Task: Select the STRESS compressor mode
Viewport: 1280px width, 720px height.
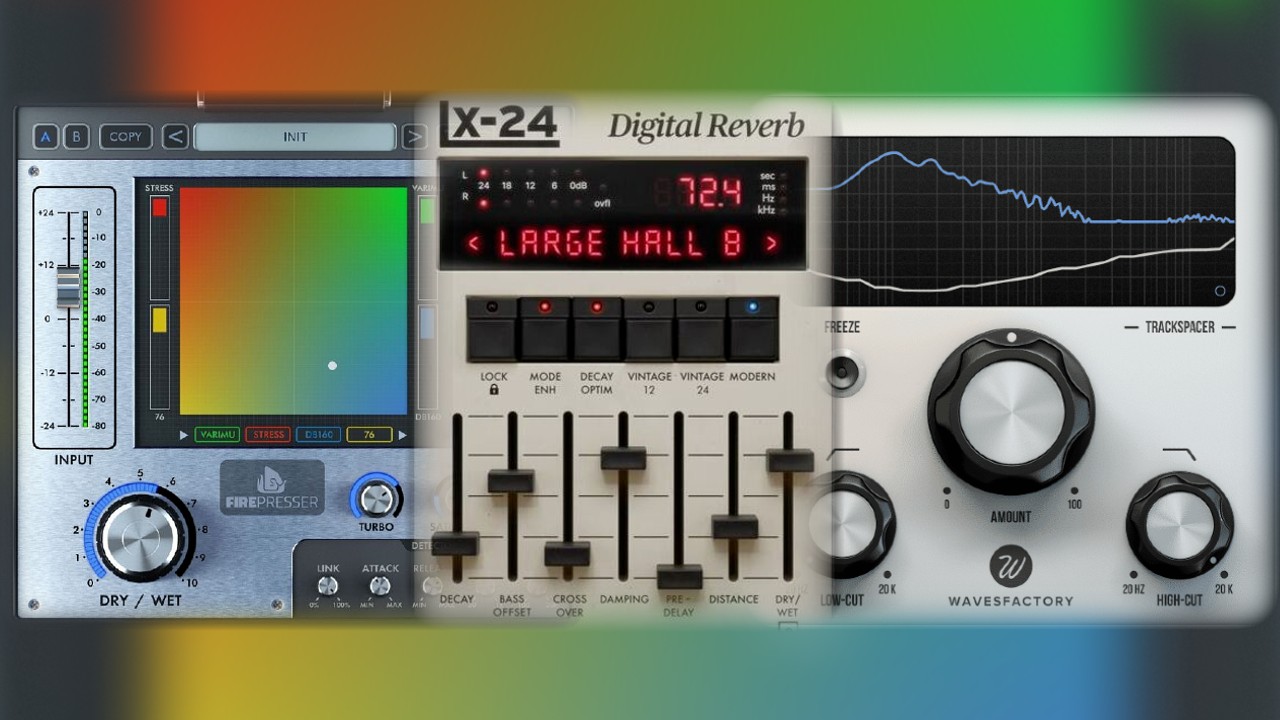Action: click(x=267, y=435)
